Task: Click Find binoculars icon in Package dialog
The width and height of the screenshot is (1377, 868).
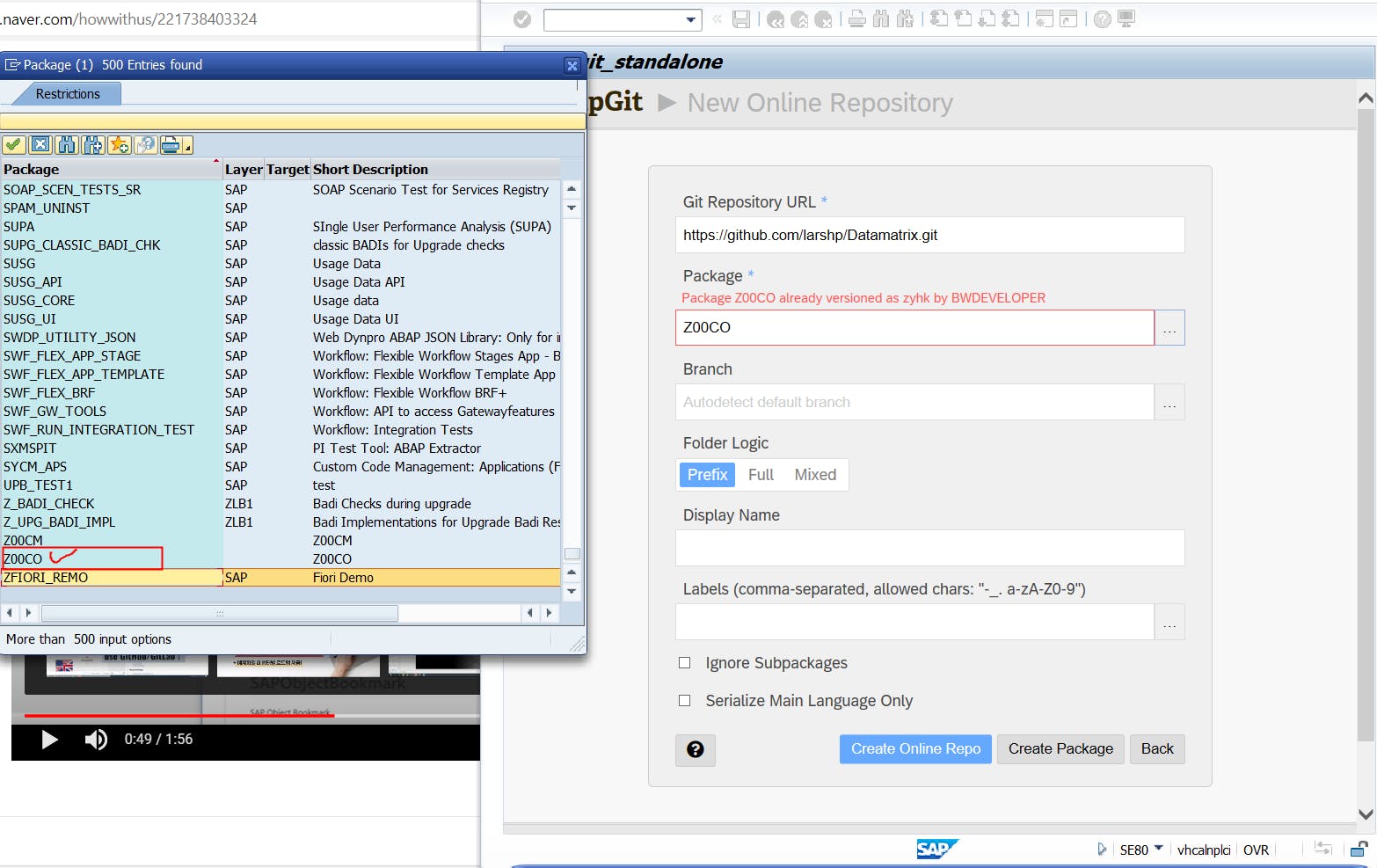Action: [67, 144]
